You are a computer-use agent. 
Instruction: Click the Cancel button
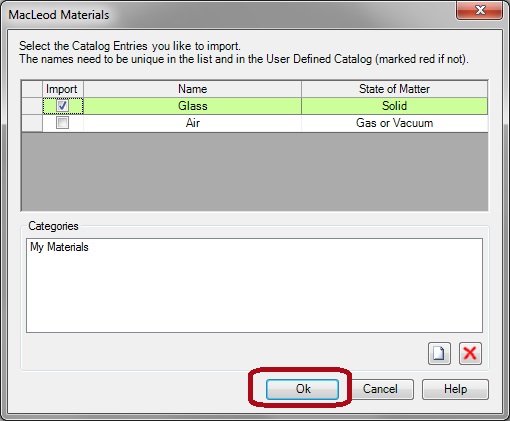[x=380, y=389]
